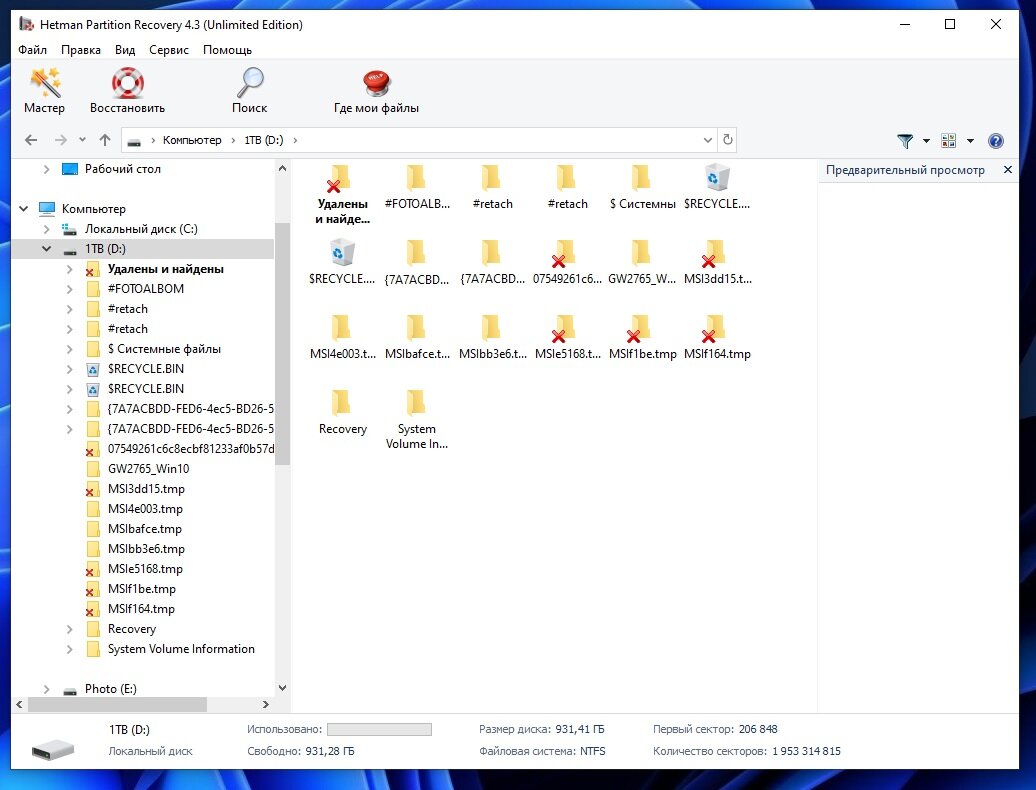The image size is (1036, 790).
Task: Select deleted MSIe5168.t... folder icon
Action: pos(567,337)
